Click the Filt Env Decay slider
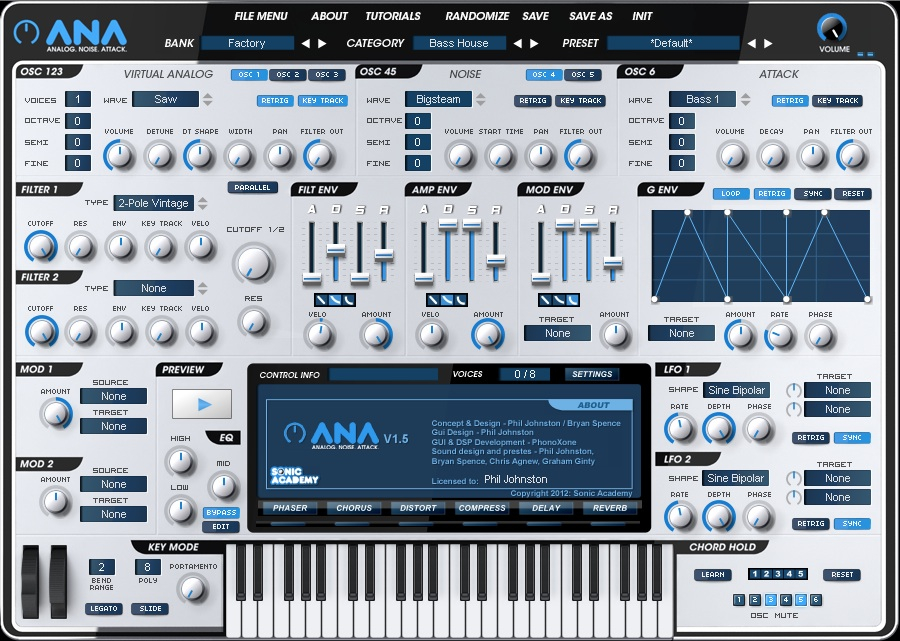Viewport: 900px width, 641px height. pos(336,250)
